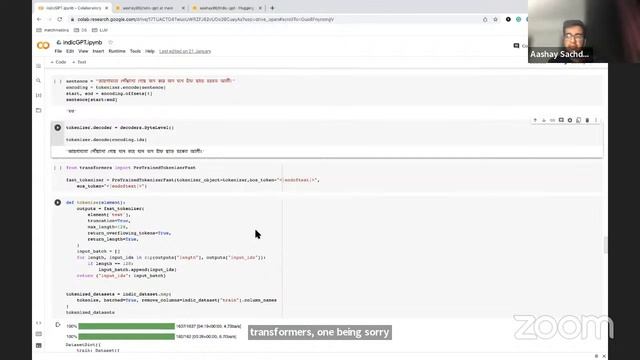Add a new Text cell
This screenshot has width=640, height=360.
(x=79, y=62)
